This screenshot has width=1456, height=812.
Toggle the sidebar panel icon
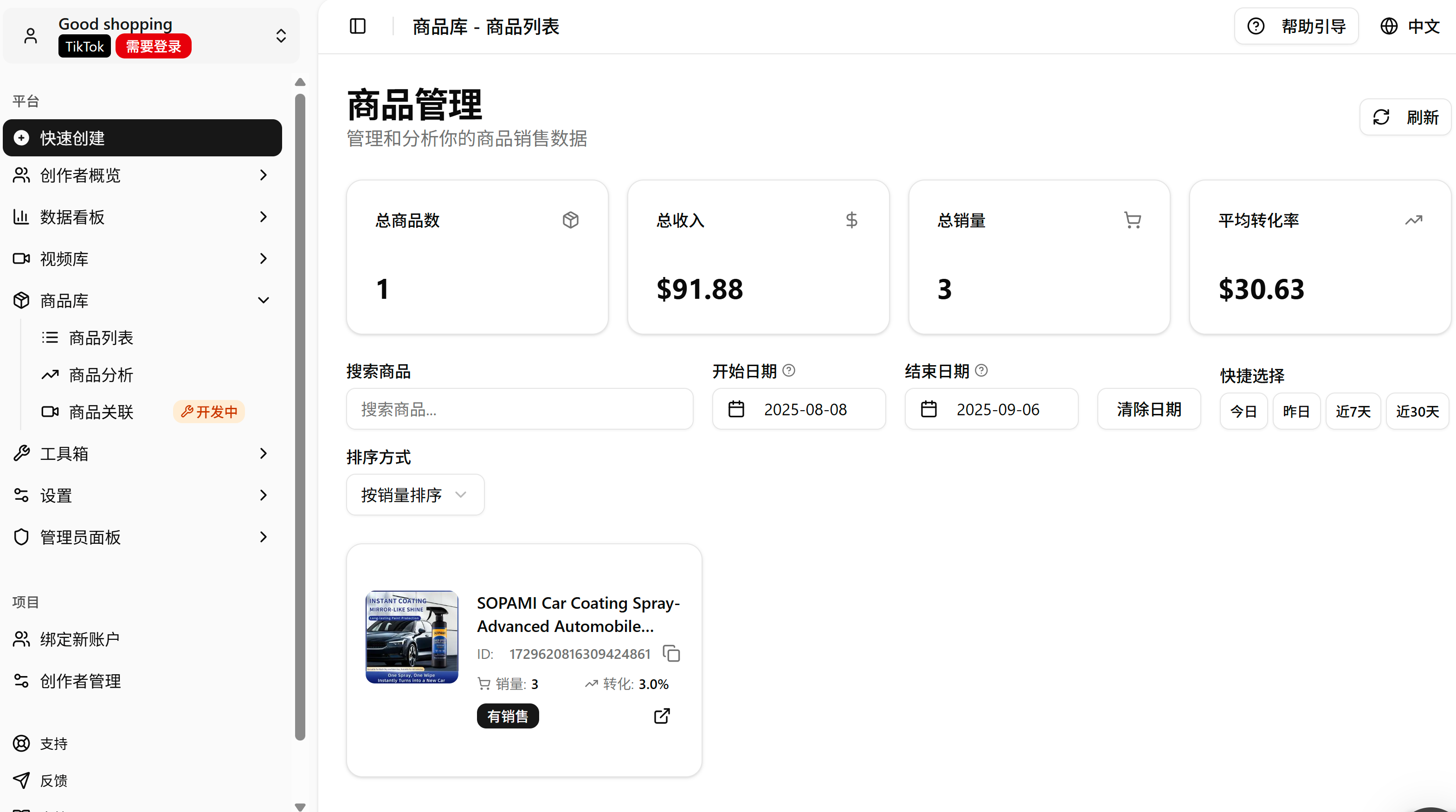point(357,26)
